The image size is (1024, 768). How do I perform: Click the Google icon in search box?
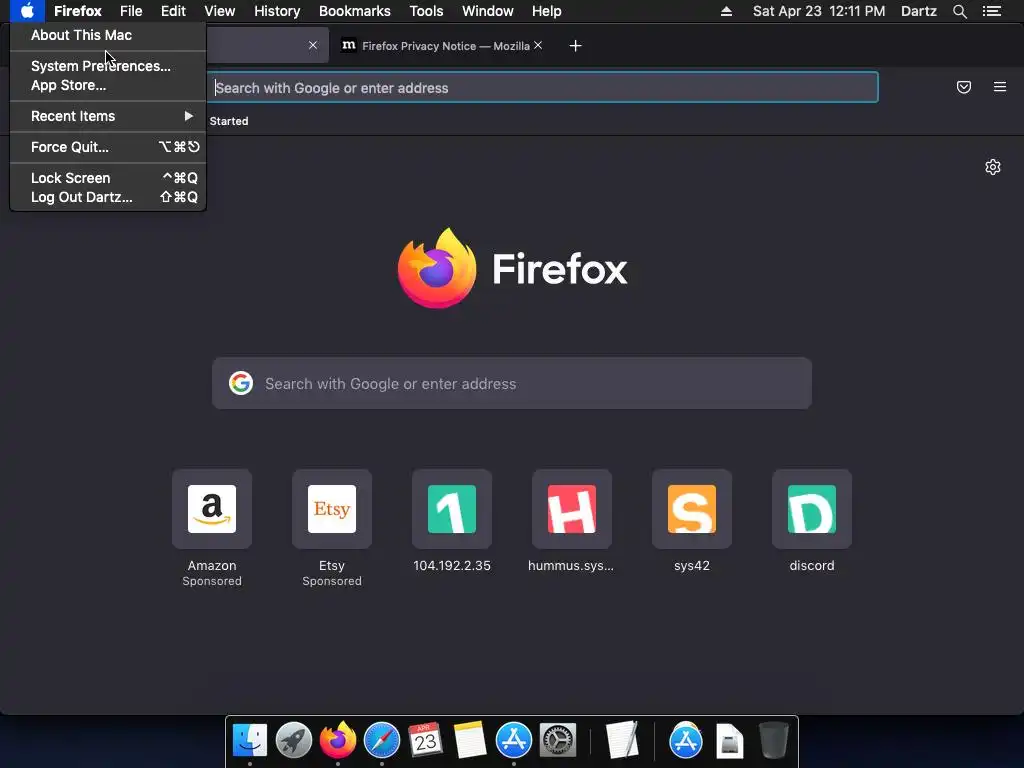click(x=241, y=383)
